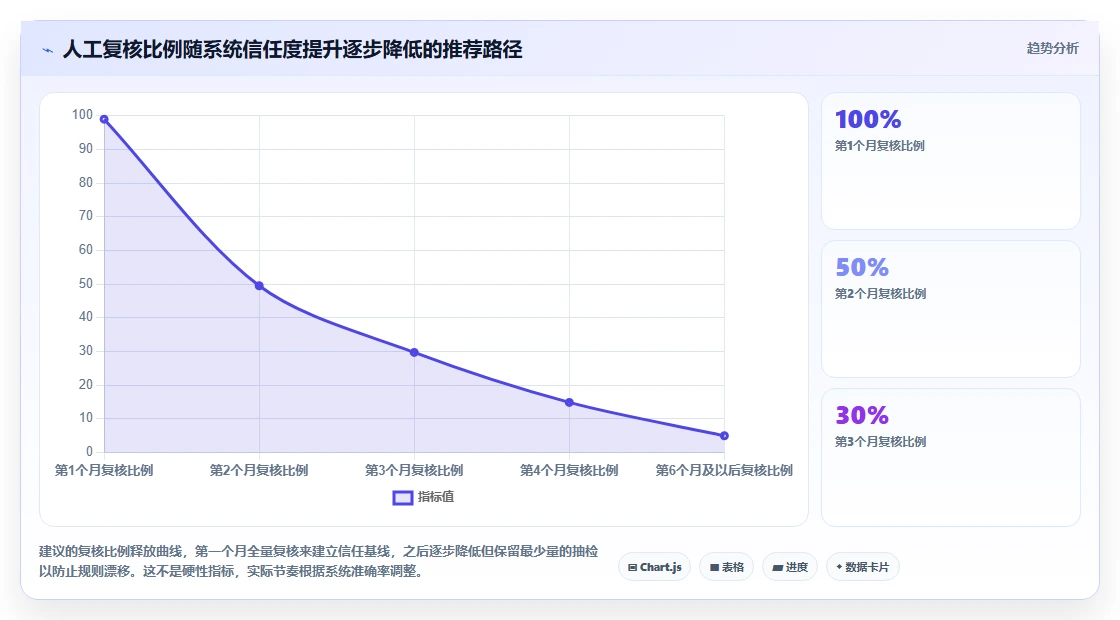Click the y-axis value 20
The width and height of the screenshot is (1120, 620).
86,384
